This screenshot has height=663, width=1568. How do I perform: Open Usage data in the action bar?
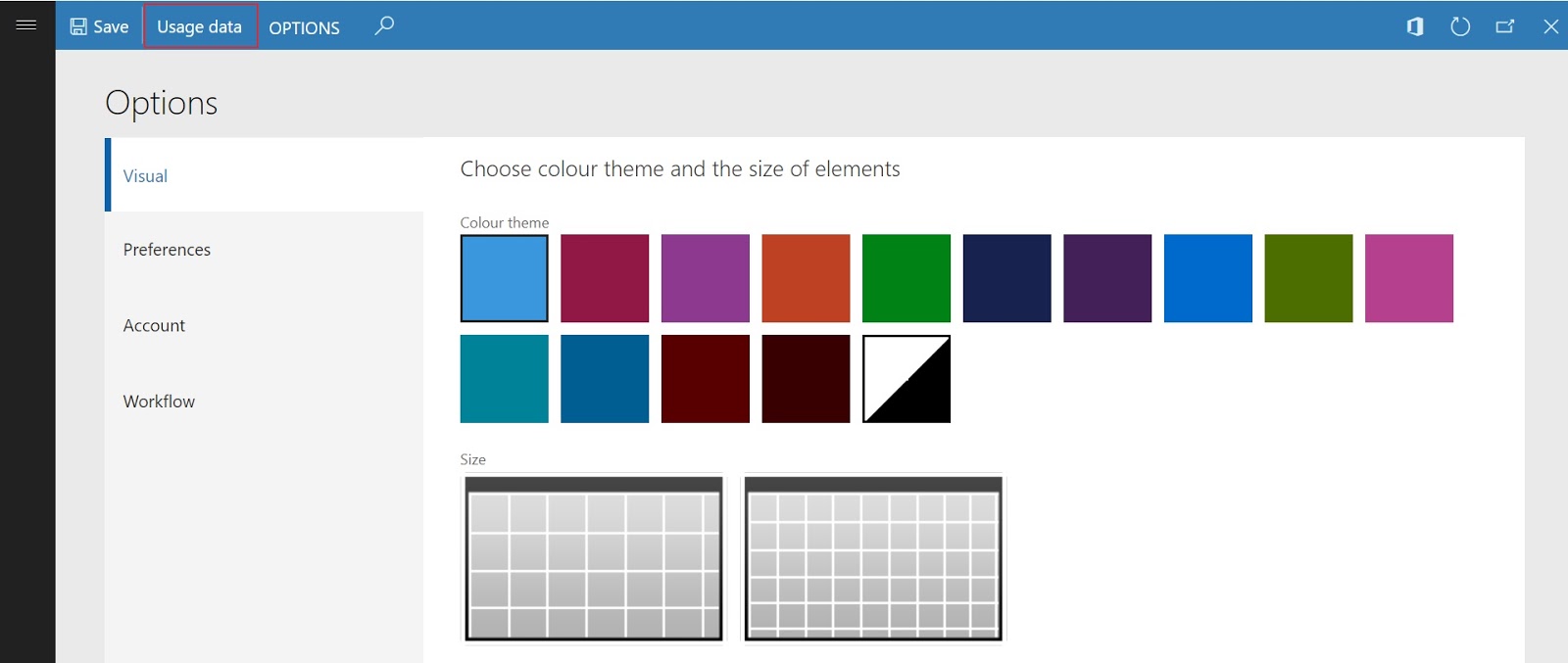click(x=200, y=26)
